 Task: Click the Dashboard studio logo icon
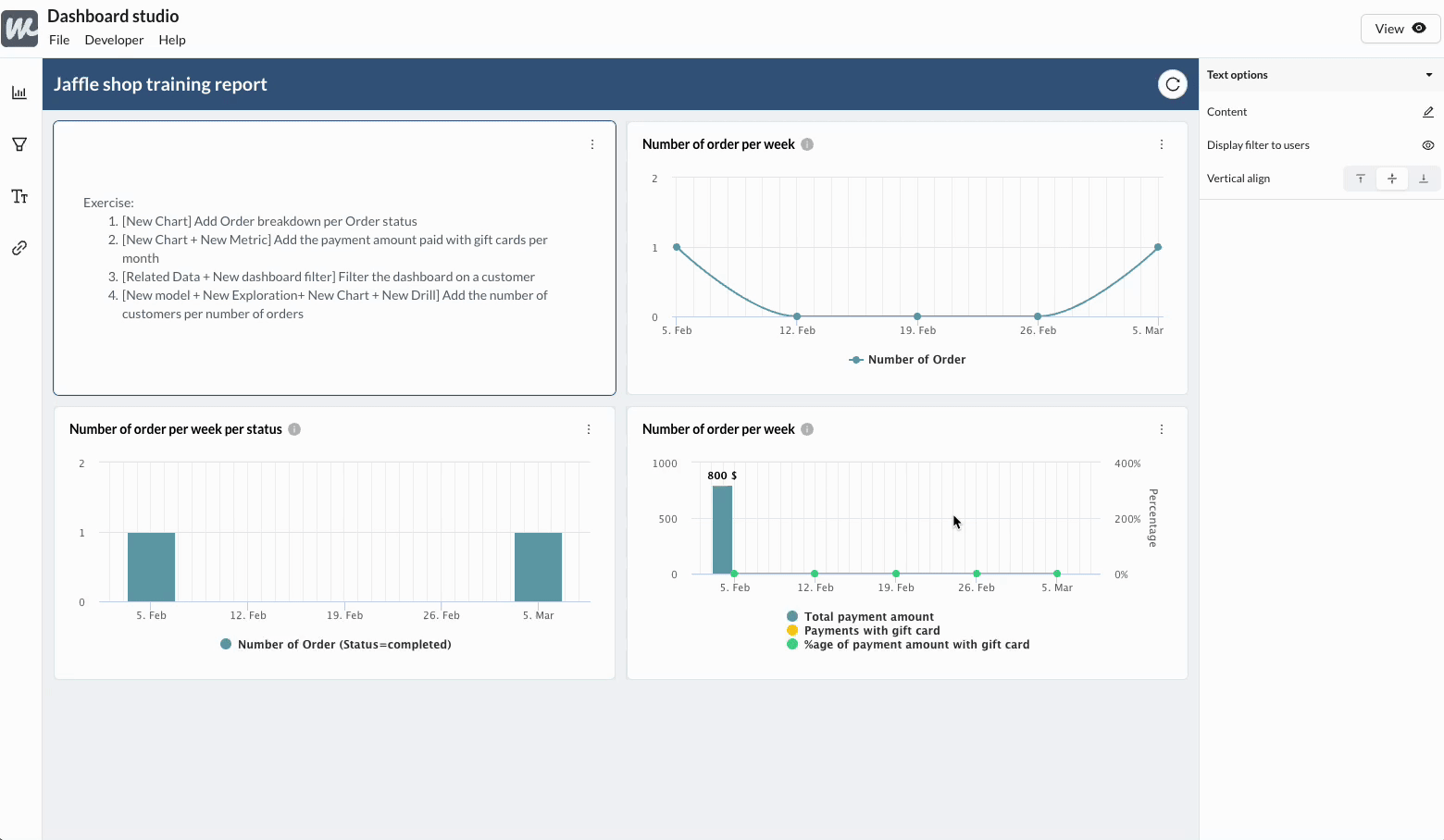(x=19, y=29)
